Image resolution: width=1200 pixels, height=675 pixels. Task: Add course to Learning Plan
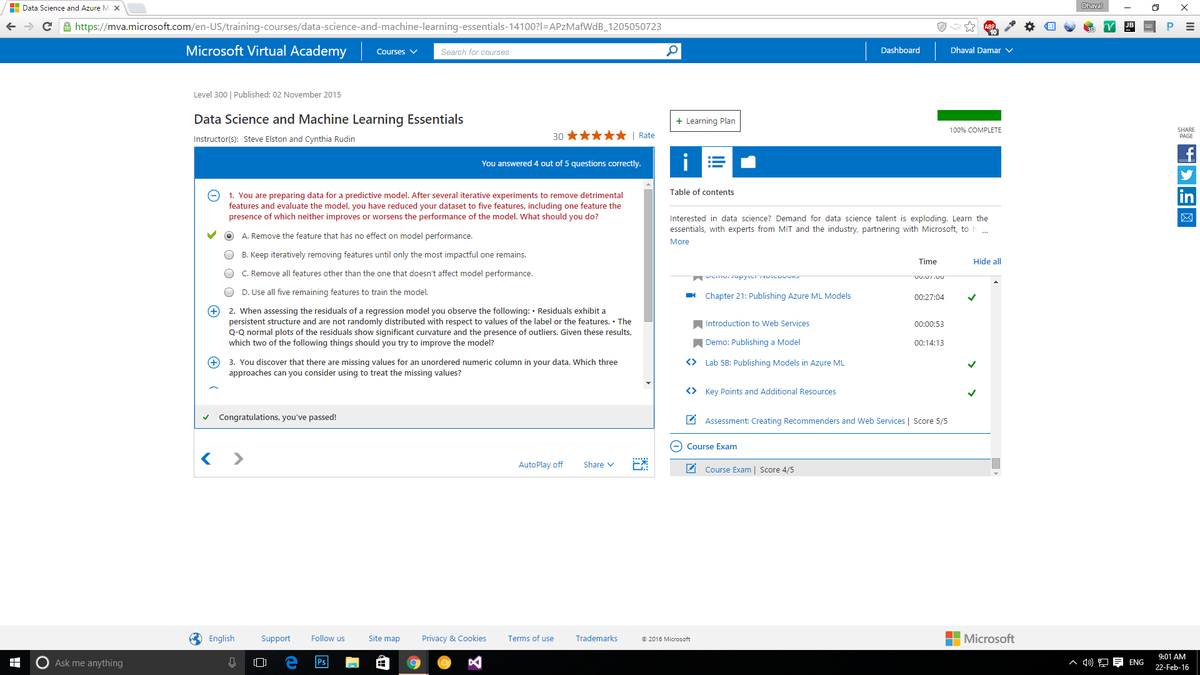pos(706,121)
